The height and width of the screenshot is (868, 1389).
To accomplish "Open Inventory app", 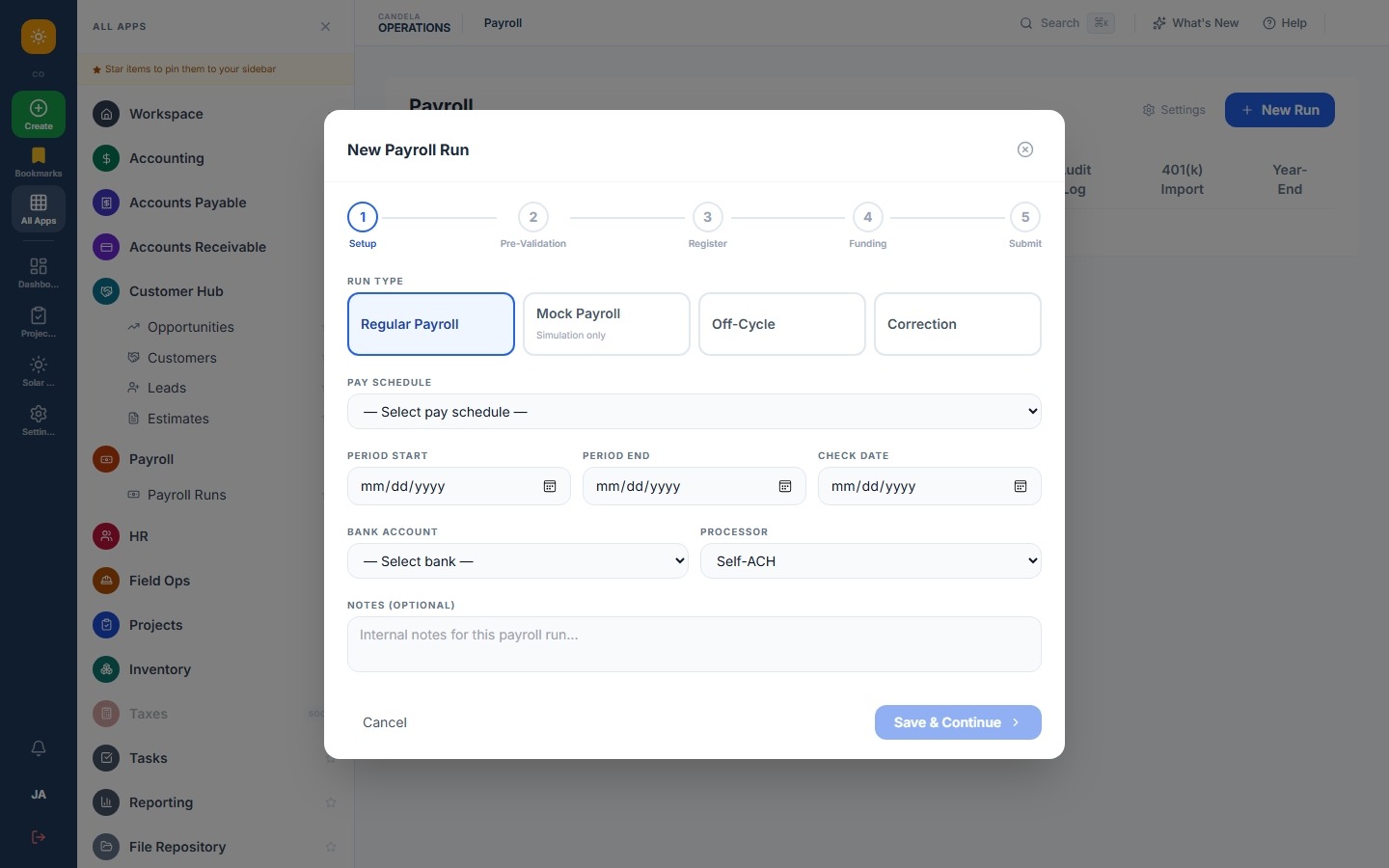I will click(x=215, y=669).
